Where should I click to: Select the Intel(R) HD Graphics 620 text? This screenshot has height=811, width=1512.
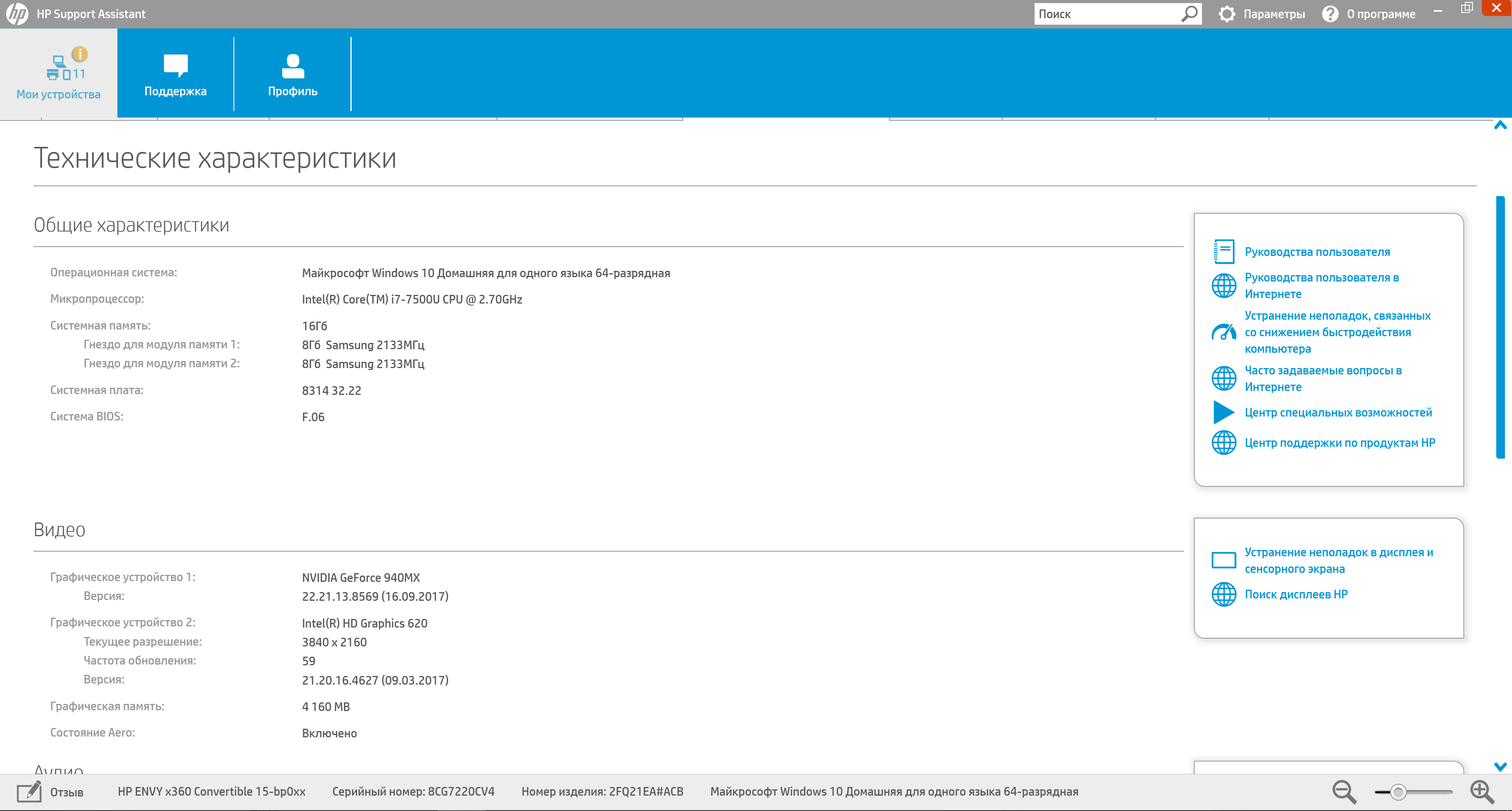pos(365,623)
